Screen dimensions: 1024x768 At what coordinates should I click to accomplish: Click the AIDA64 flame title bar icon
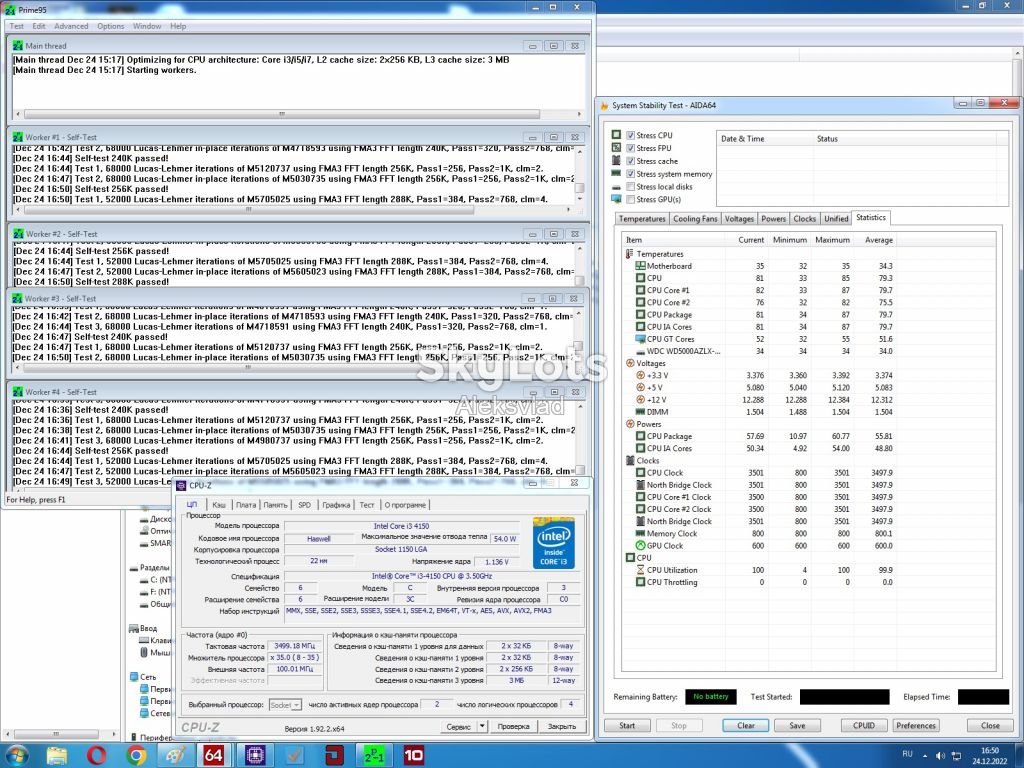(x=605, y=105)
